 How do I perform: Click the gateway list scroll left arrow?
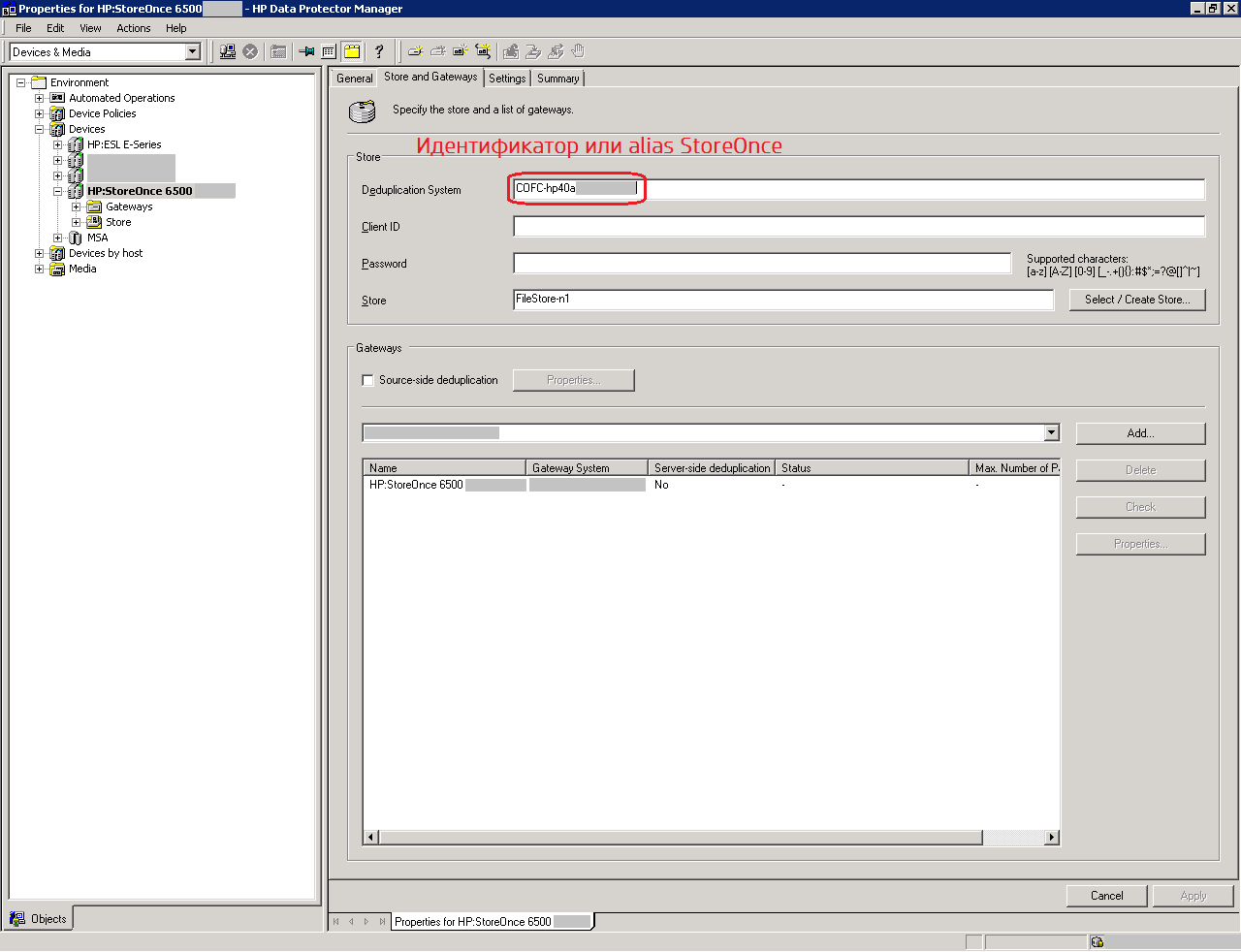[x=371, y=838]
